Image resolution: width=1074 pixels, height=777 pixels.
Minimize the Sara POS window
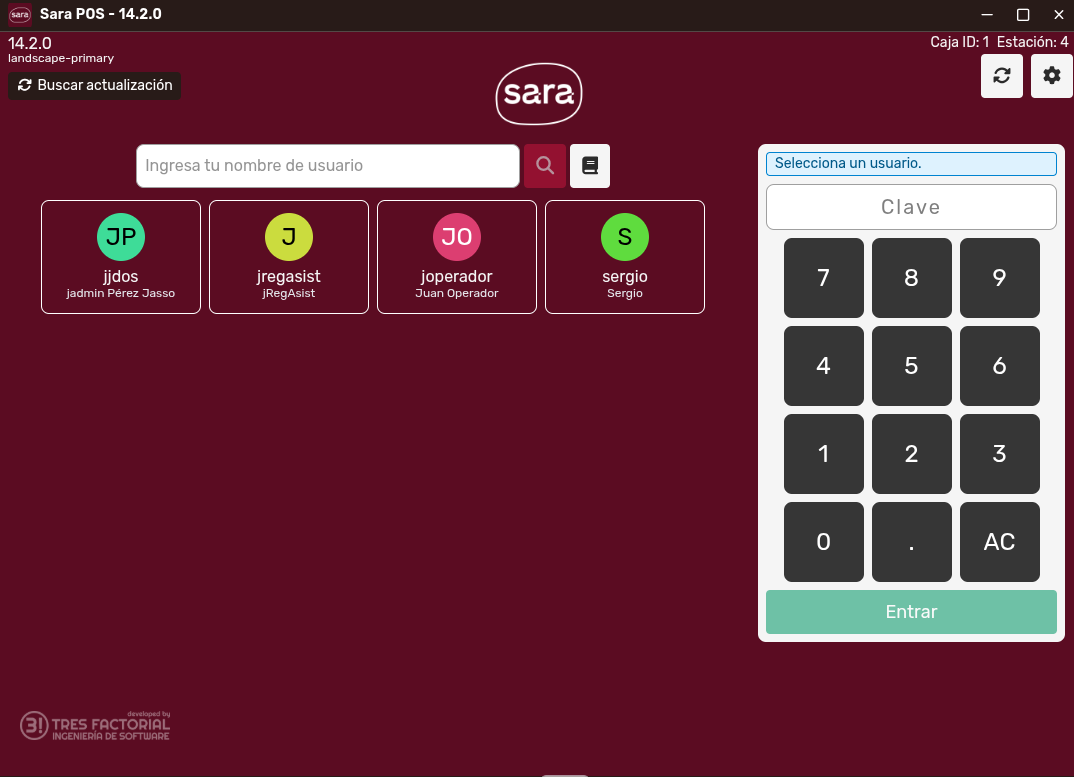[x=987, y=14]
